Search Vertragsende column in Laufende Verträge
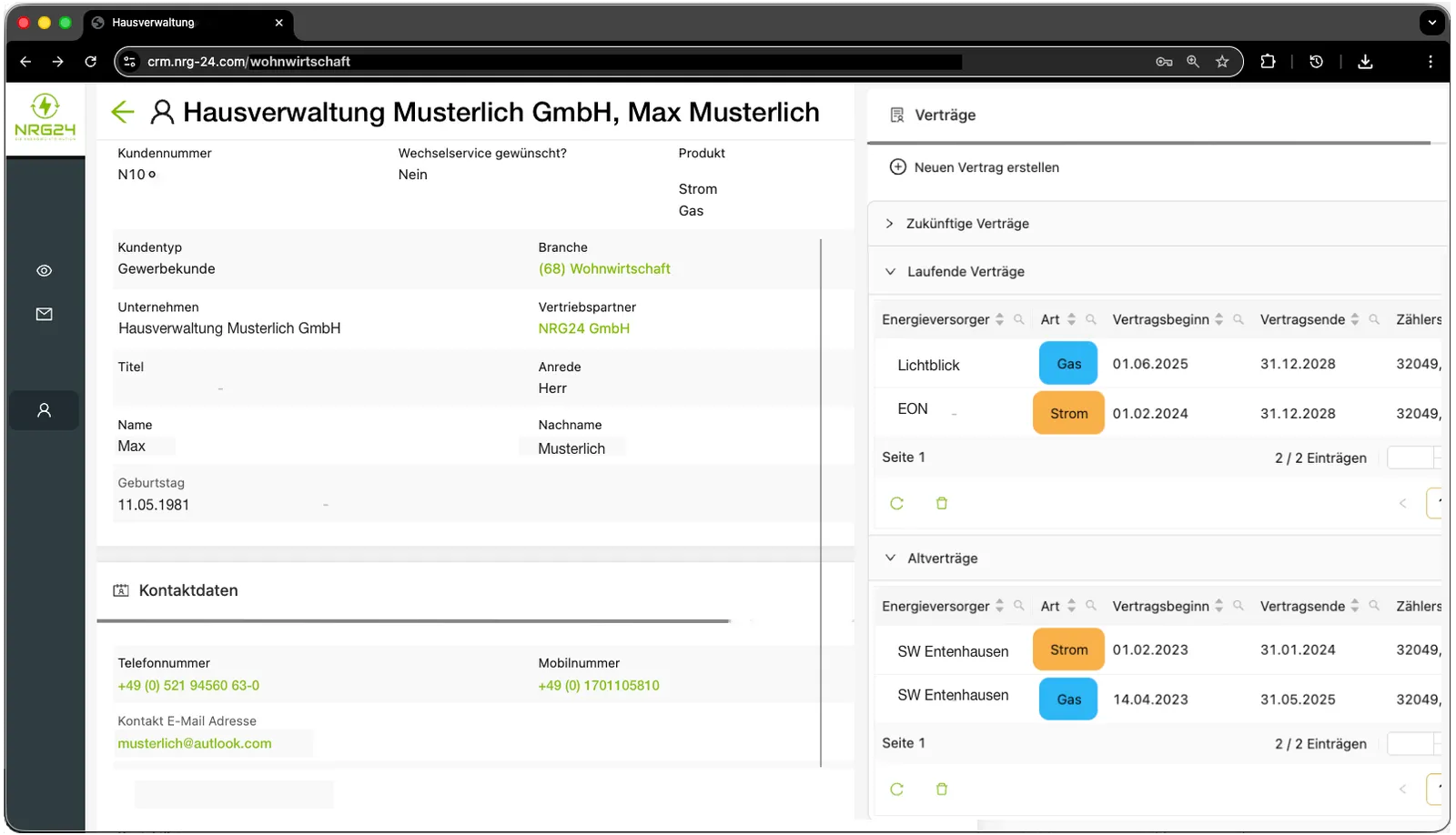Viewport: 1456px width, 835px height. [1374, 319]
